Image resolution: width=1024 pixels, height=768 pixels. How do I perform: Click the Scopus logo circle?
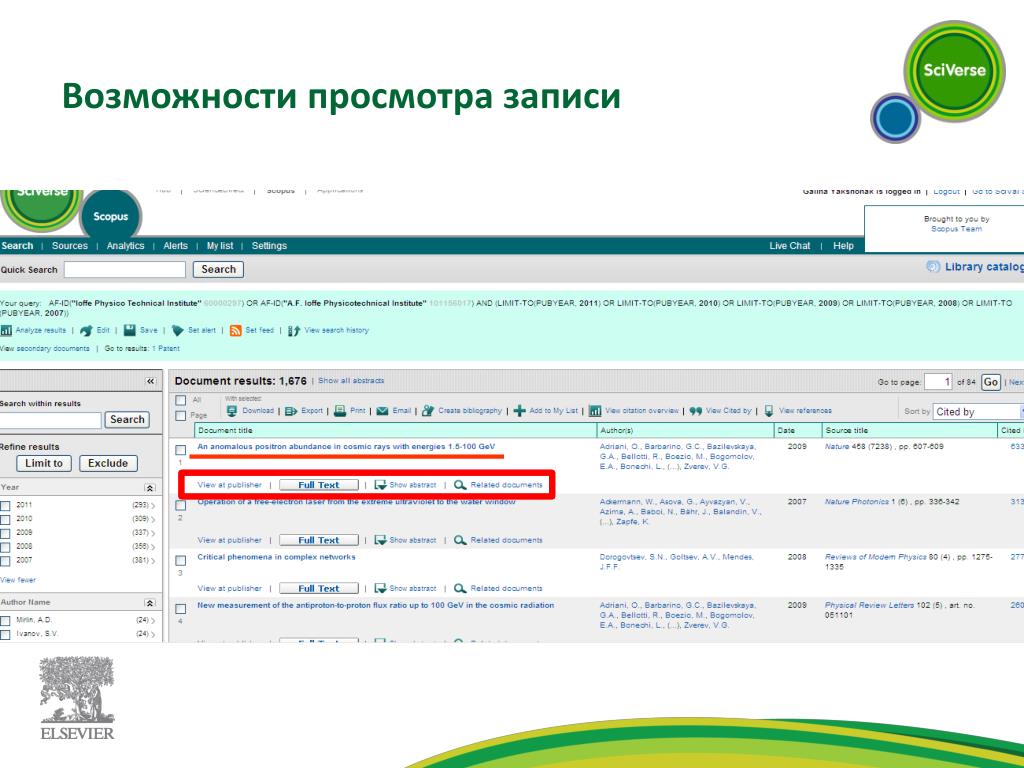pyautogui.click(x=110, y=216)
